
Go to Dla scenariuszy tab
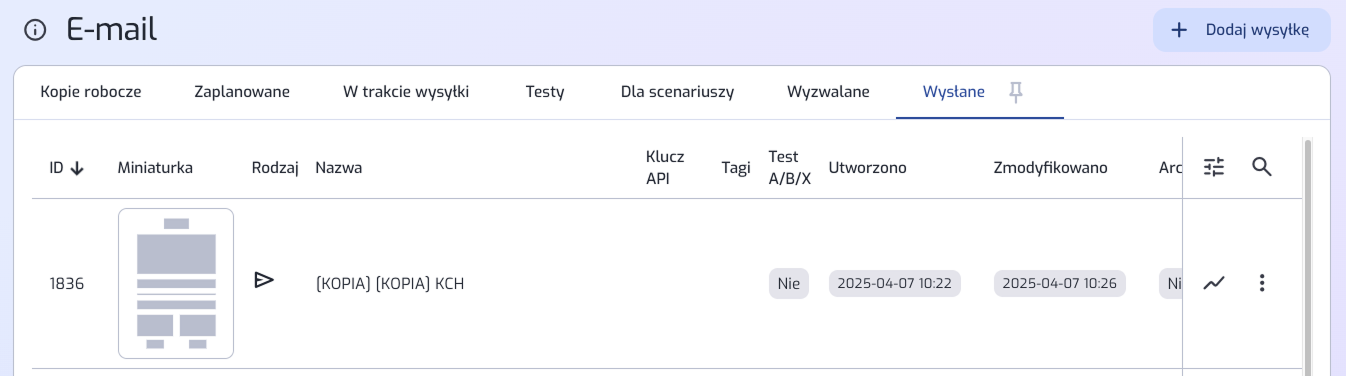click(x=677, y=92)
